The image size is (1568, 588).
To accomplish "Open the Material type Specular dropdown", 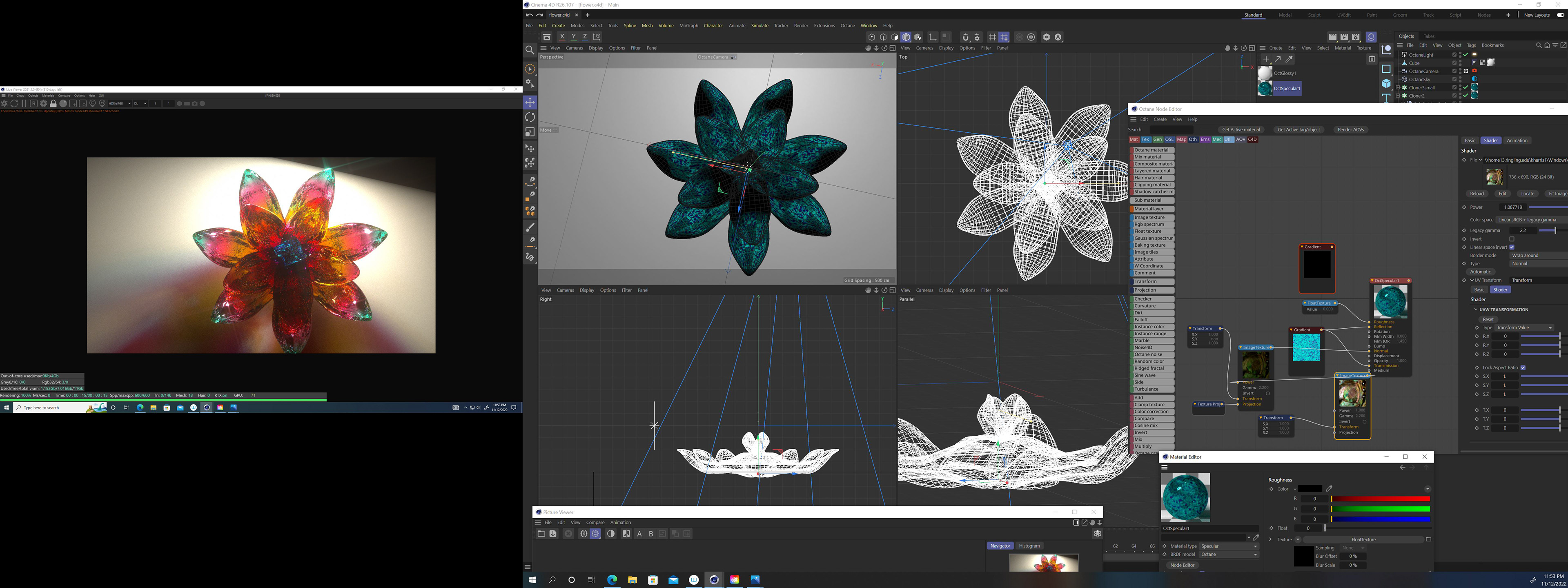I will (1228, 546).
